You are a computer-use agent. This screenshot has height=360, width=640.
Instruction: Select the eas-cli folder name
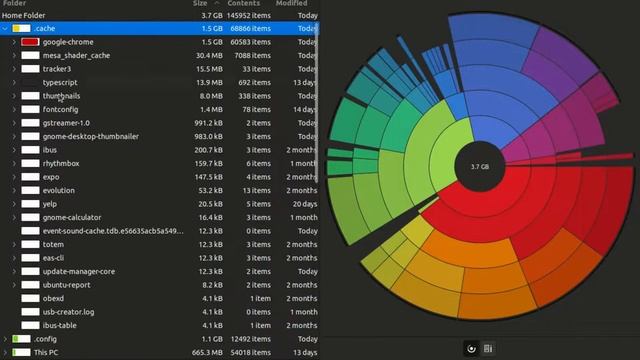click(x=53, y=258)
